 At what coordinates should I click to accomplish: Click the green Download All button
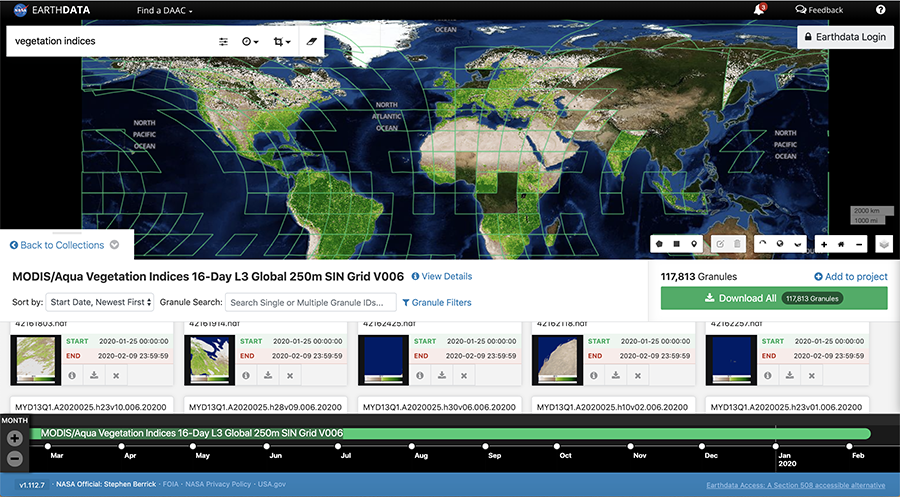coord(774,298)
